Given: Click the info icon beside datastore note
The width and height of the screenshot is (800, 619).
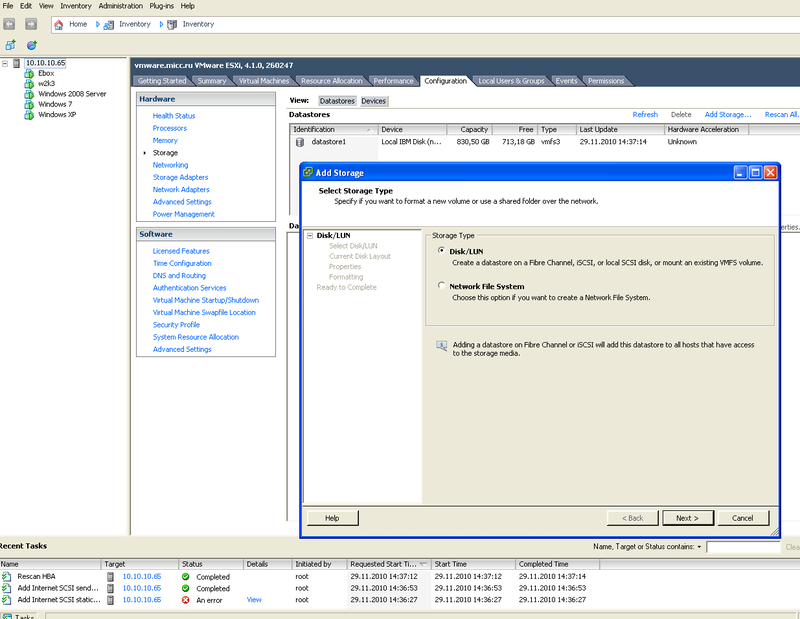Looking at the screenshot, I should coord(442,345).
